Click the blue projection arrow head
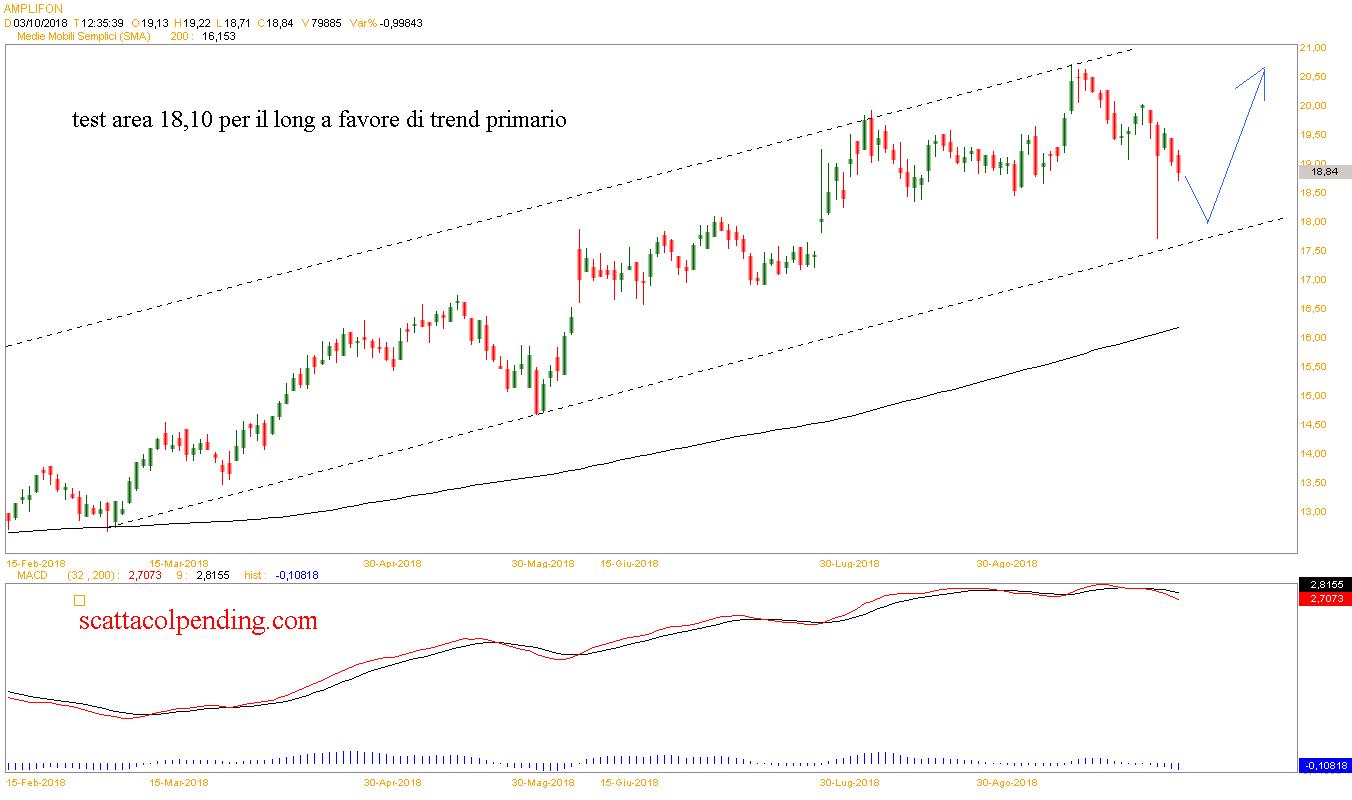Image resolution: width=1352 pixels, height=800 pixels. [1262, 72]
